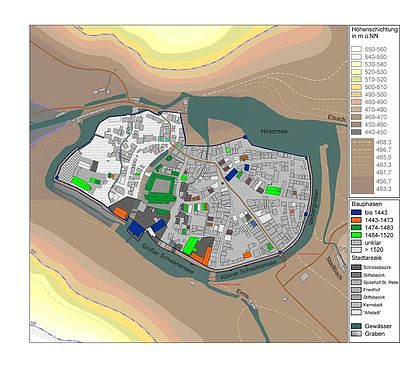Click the 'Graben' legend label

click(x=375, y=334)
